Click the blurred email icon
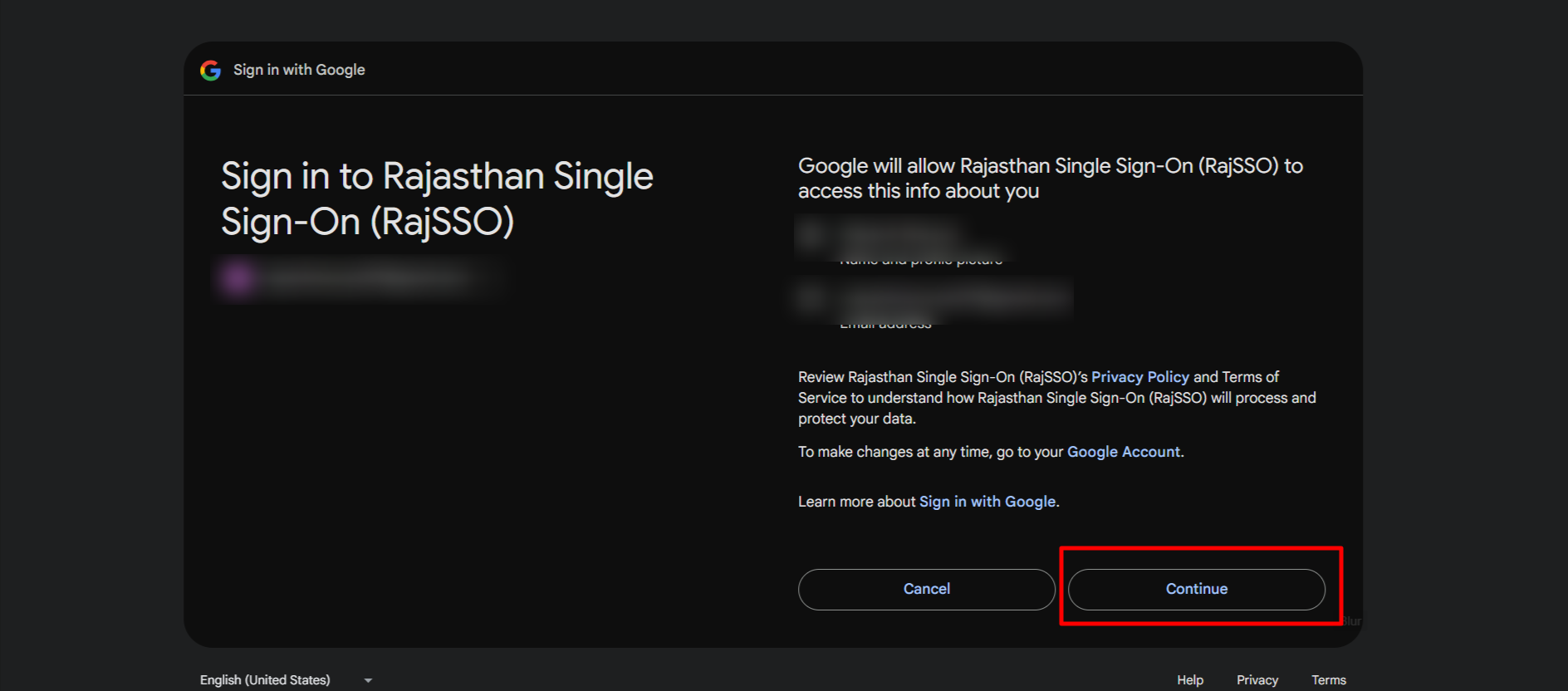The height and width of the screenshot is (691, 1568). pyautogui.click(x=812, y=296)
